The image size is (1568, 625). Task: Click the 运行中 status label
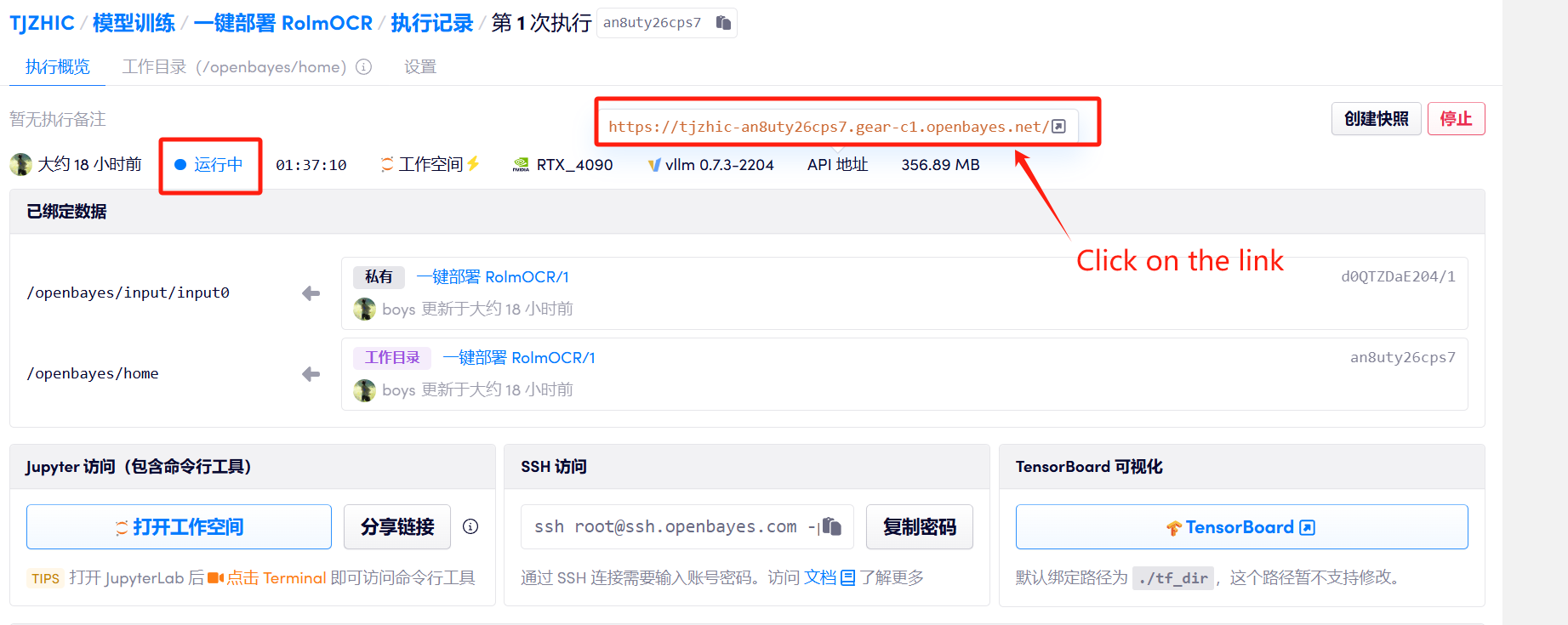[218, 165]
